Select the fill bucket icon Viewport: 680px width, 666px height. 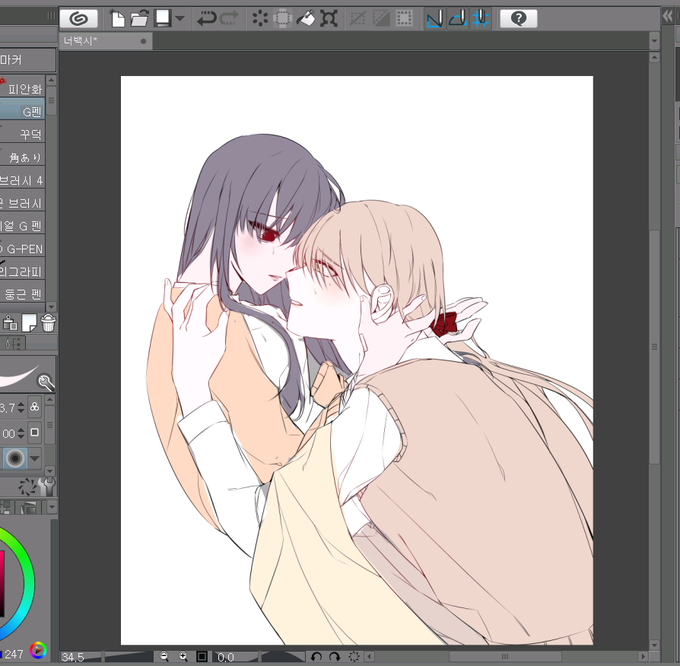pos(306,19)
